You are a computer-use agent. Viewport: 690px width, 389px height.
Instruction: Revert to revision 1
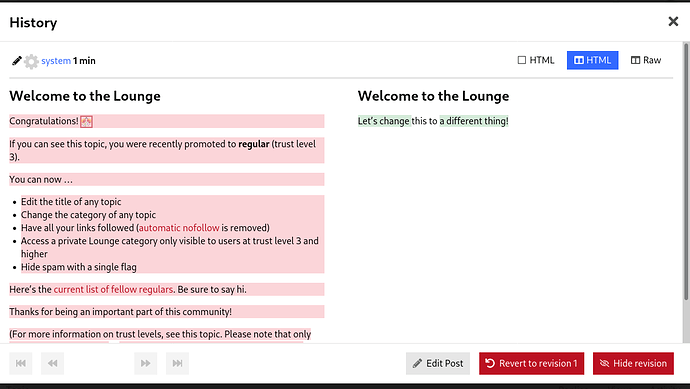[x=532, y=363]
